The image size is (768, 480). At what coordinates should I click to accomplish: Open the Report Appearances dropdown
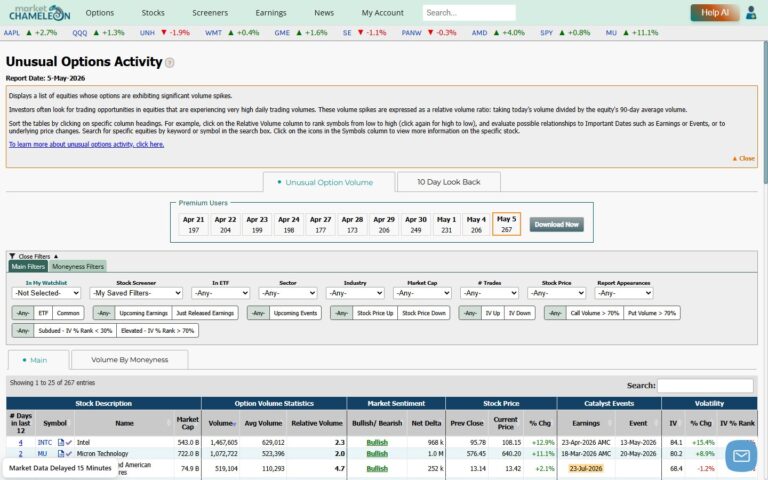[x=624, y=293]
